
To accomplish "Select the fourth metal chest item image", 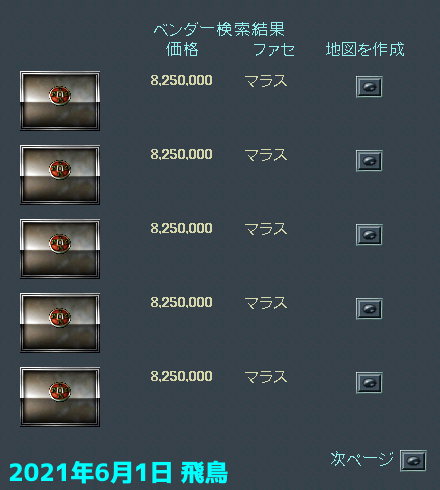I will pyautogui.click(x=60, y=323).
